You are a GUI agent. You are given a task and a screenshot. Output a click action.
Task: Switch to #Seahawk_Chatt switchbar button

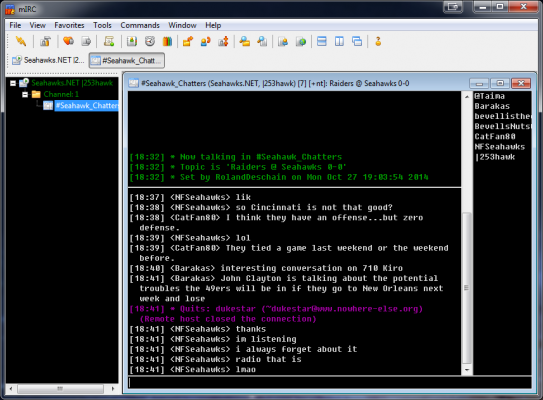127,61
